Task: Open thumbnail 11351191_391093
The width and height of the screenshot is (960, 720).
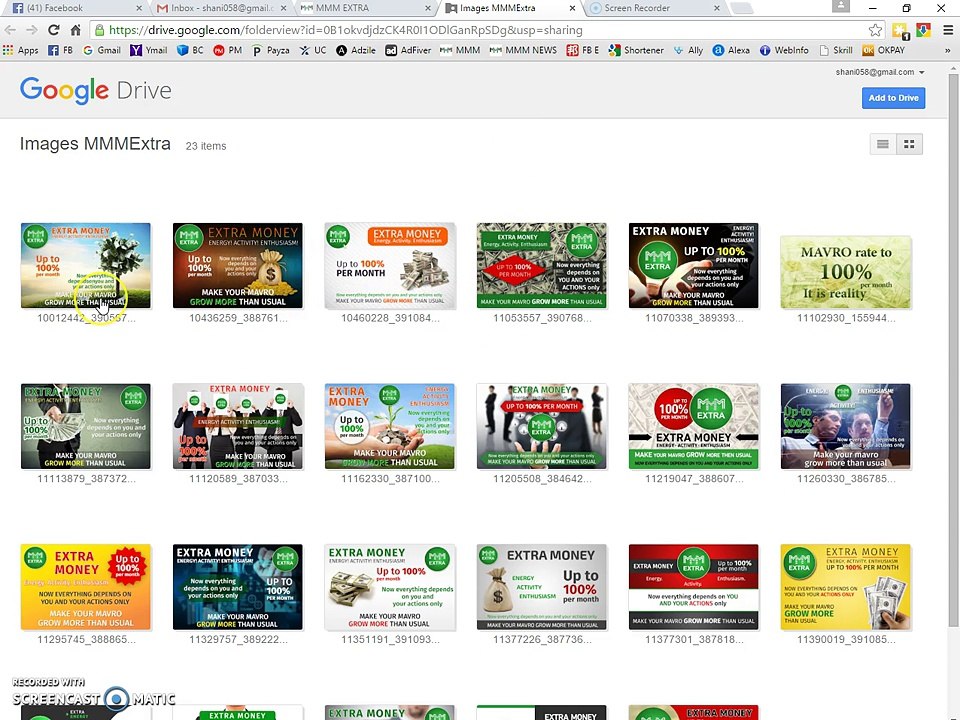Action: click(x=390, y=587)
